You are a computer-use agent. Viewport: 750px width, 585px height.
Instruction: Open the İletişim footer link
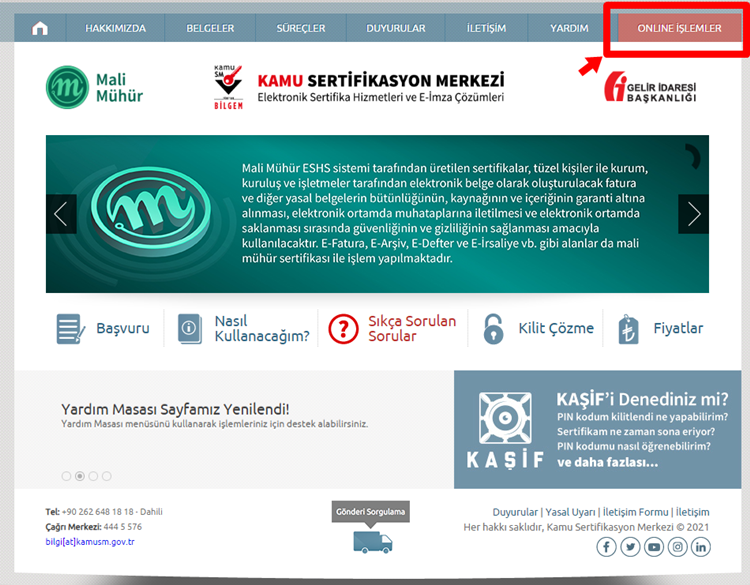pyautogui.click(x=693, y=512)
